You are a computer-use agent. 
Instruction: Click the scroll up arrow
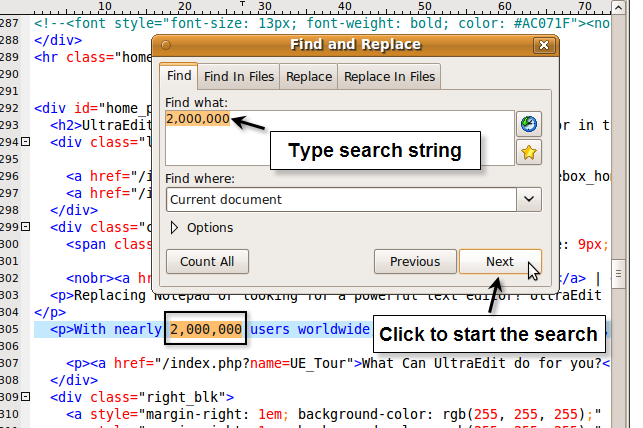[x=618, y=7]
